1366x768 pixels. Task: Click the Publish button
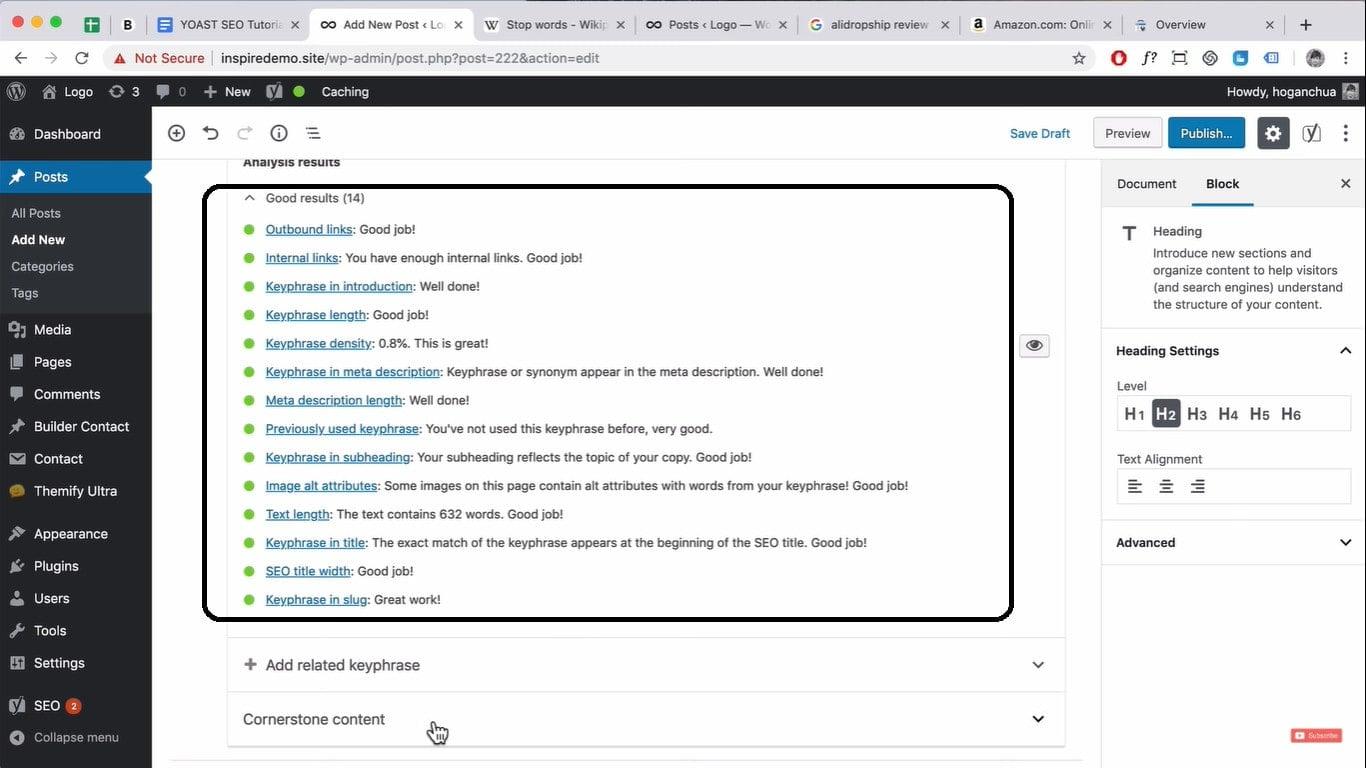coord(1204,132)
